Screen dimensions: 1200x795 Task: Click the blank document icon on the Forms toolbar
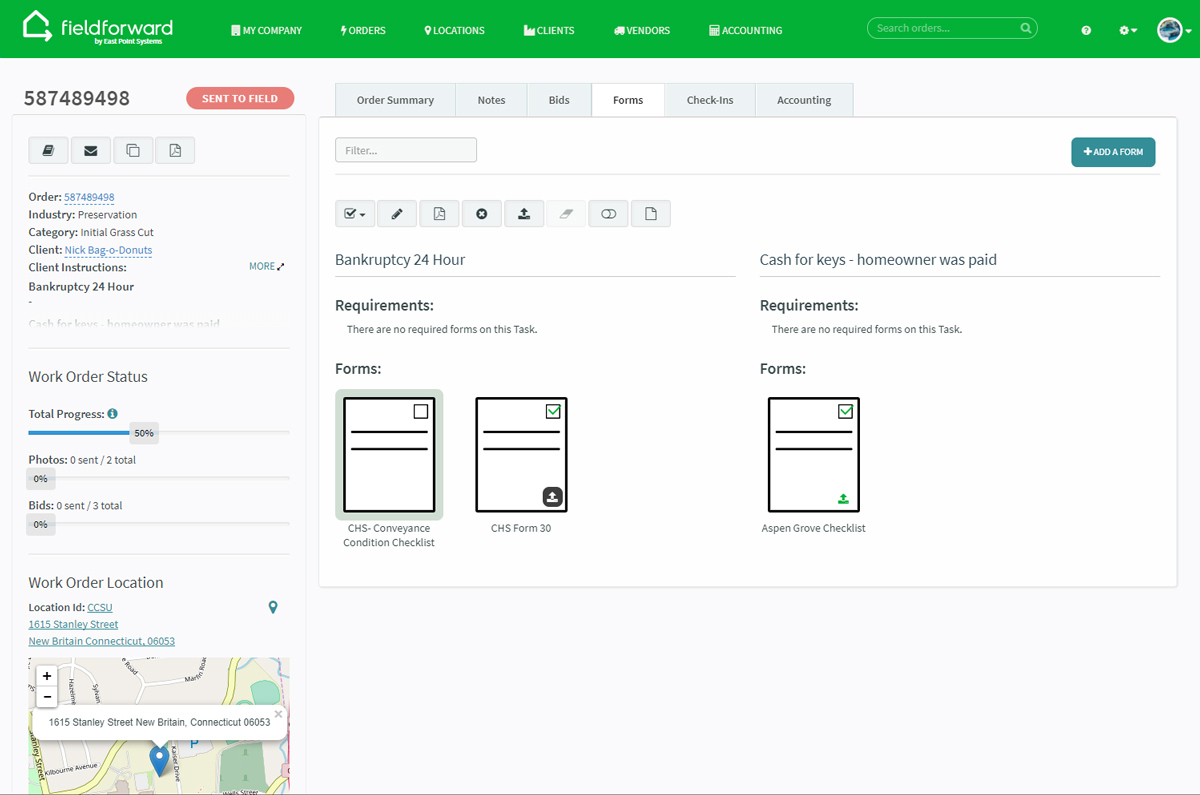(x=650, y=213)
